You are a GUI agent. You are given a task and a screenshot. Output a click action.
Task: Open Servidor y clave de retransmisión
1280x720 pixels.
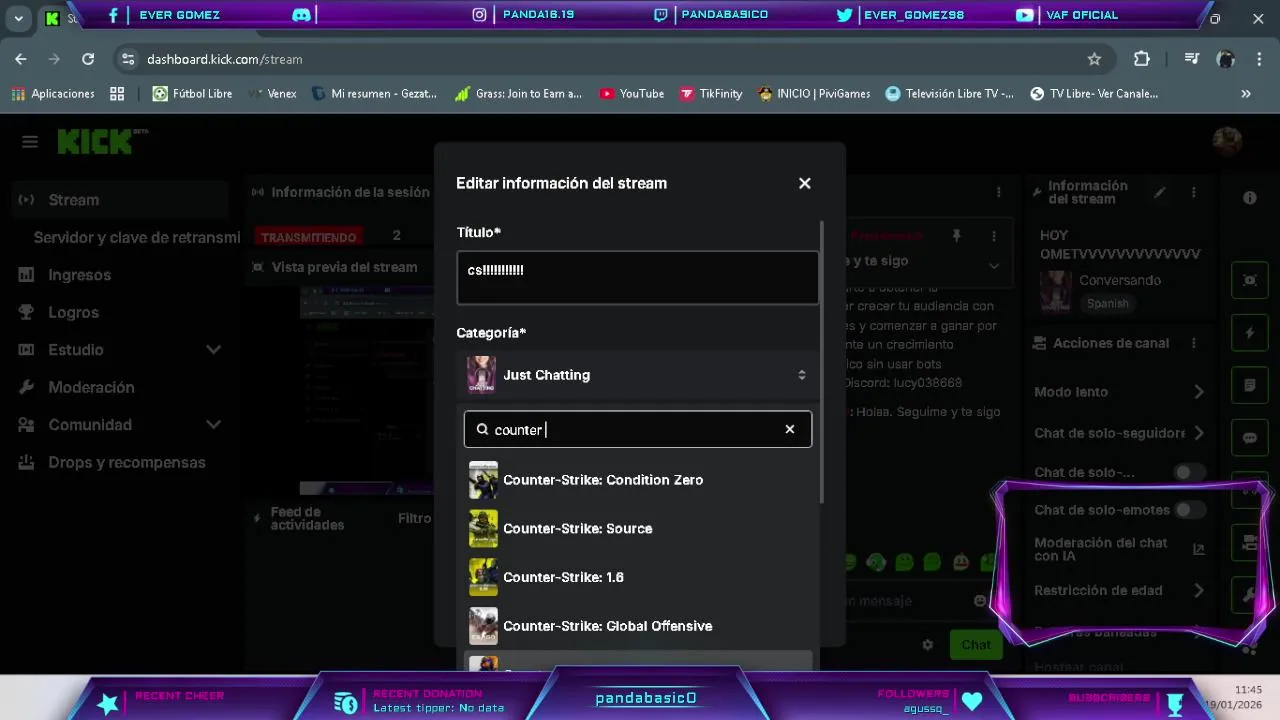(136, 237)
